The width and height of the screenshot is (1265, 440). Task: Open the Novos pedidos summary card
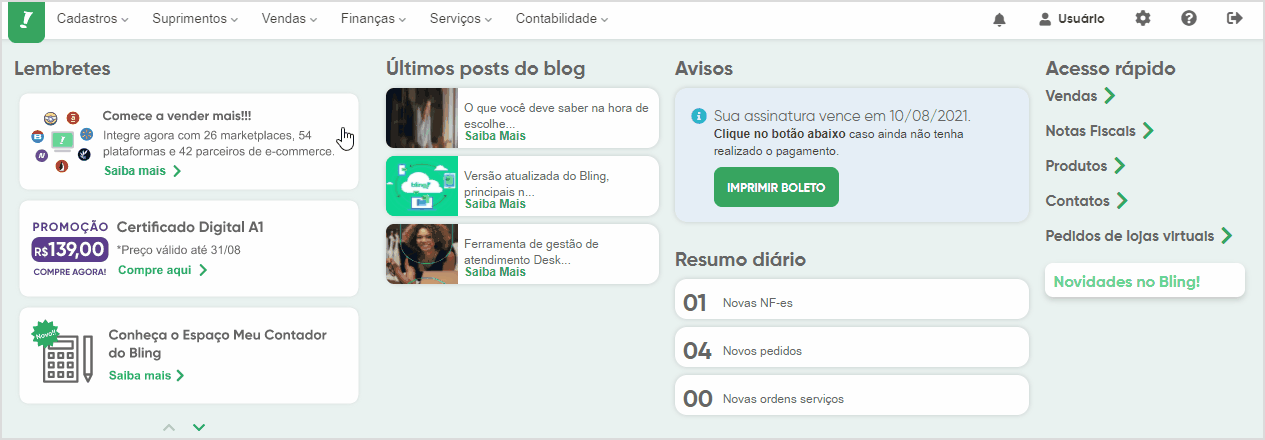pyautogui.click(x=851, y=351)
